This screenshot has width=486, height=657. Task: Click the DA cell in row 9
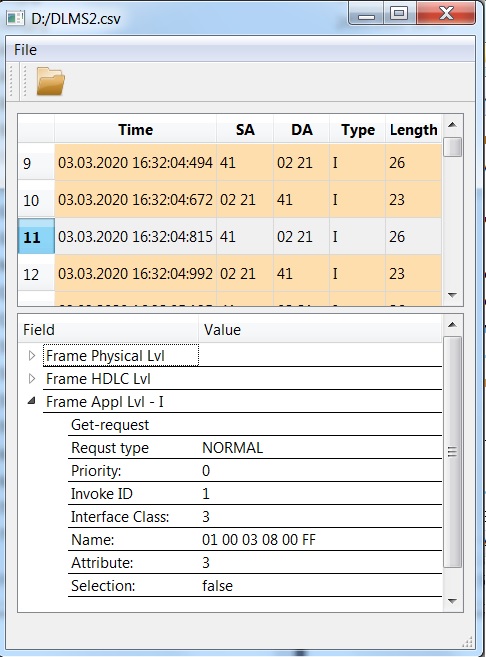[302, 163]
